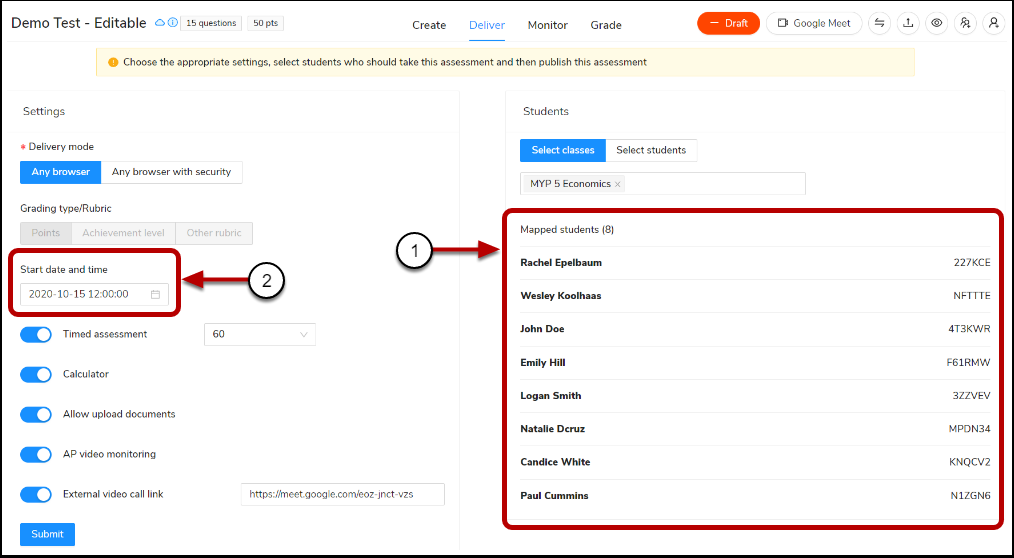
Task: Click student Wesley Koolhaas
Action: [561, 296]
